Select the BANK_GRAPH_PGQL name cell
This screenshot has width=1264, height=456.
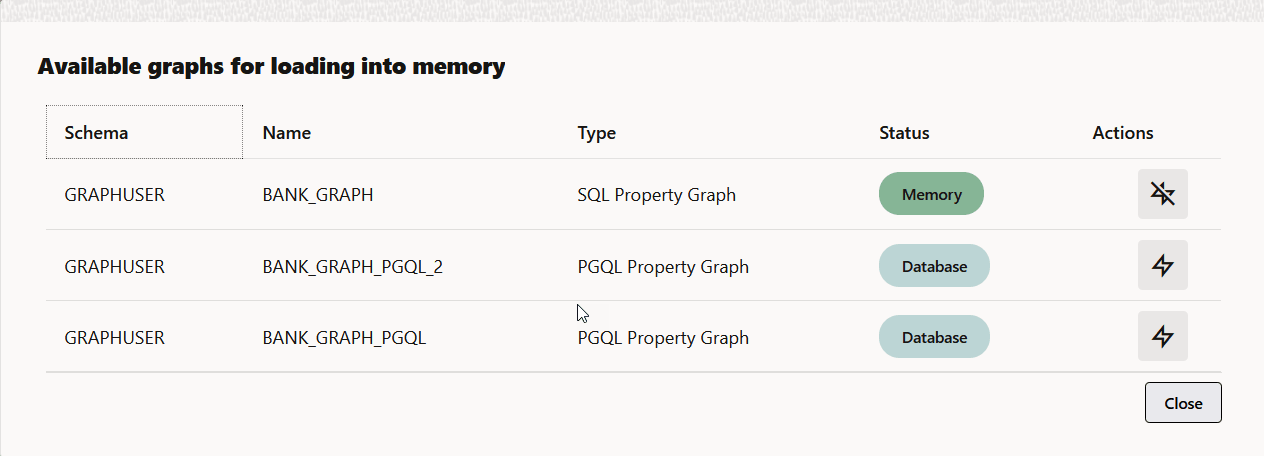coord(344,338)
